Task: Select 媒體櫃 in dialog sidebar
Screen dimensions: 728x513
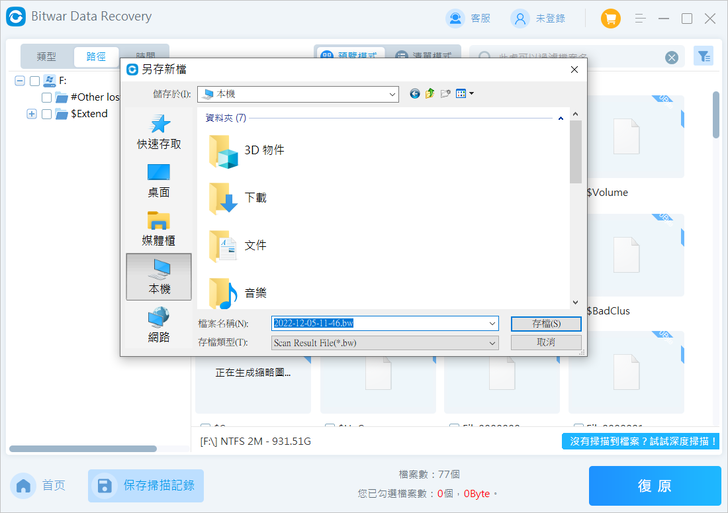Action: (x=159, y=229)
